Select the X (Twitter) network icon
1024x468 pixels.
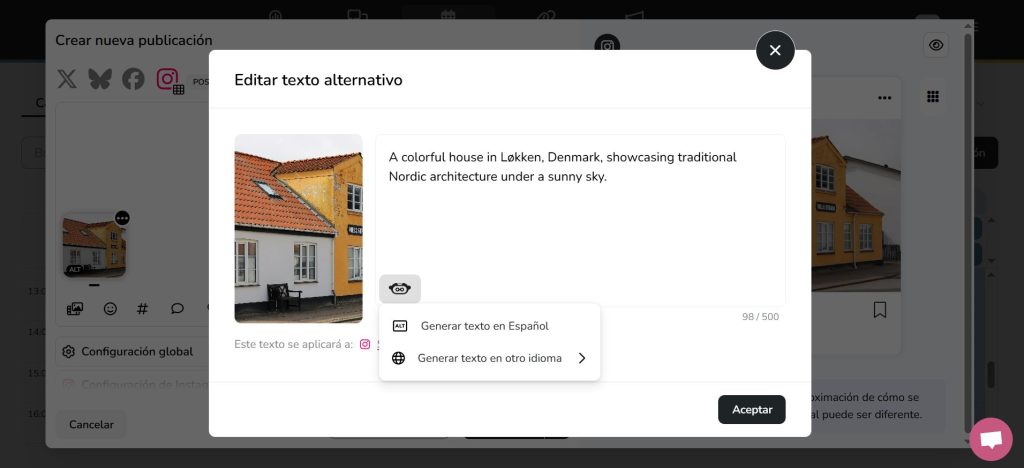point(67,79)
